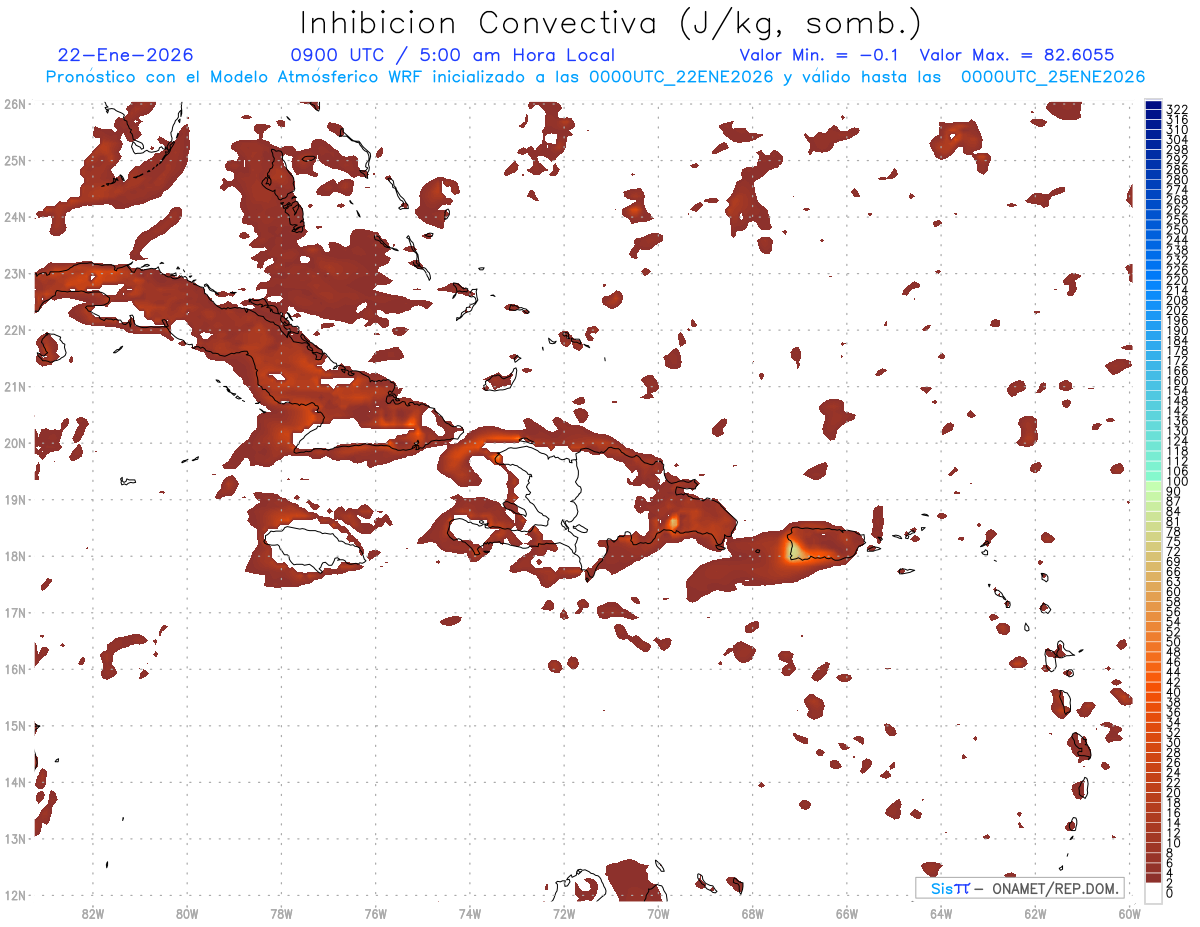This screenshot has width=1200, height=927.
Task: Click the '13N' latitude label
Action: tap(15, 838)
